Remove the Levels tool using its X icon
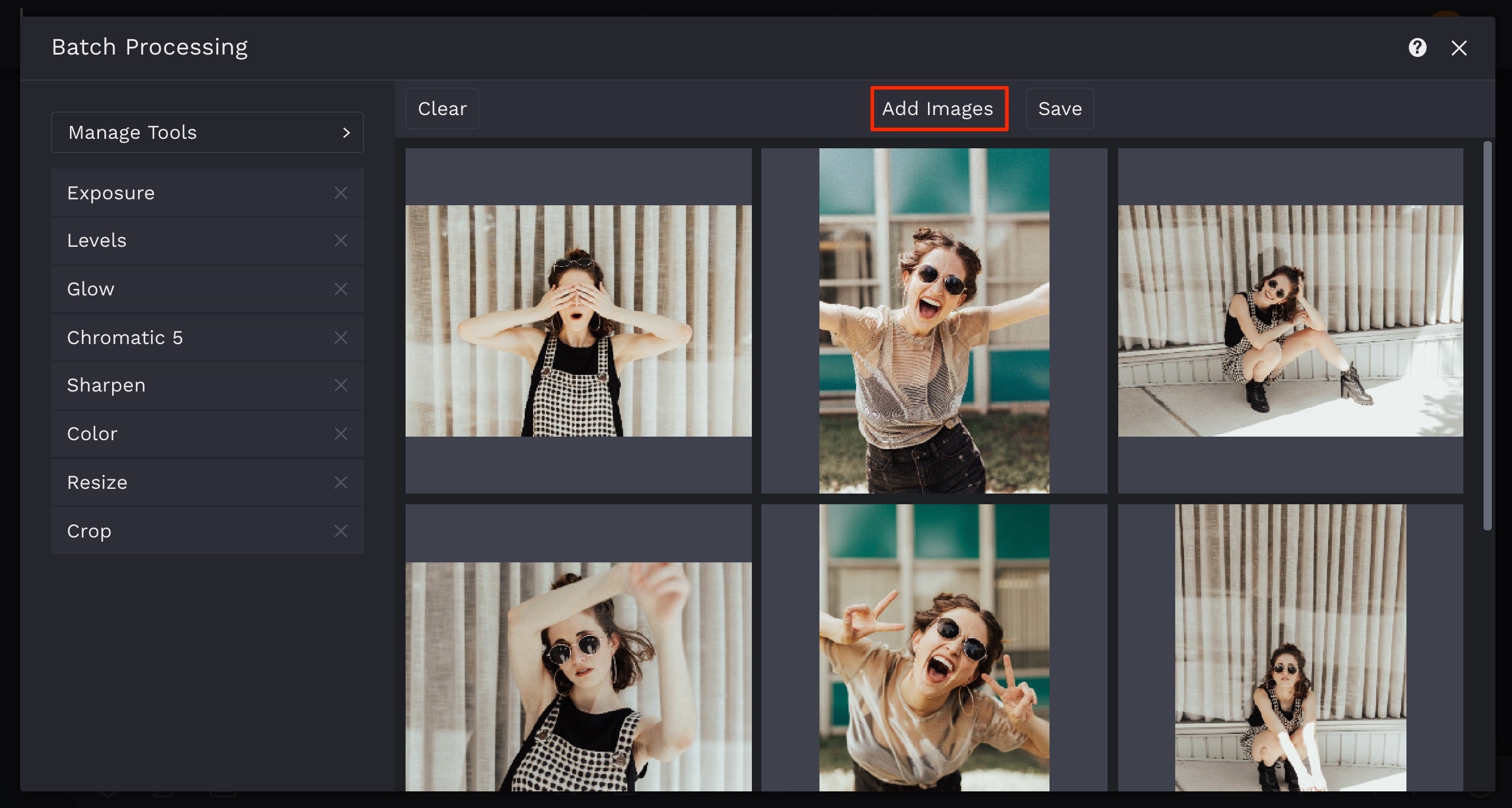The width and height of the screenshot is (1512, 808). click(x=342, y=240)
